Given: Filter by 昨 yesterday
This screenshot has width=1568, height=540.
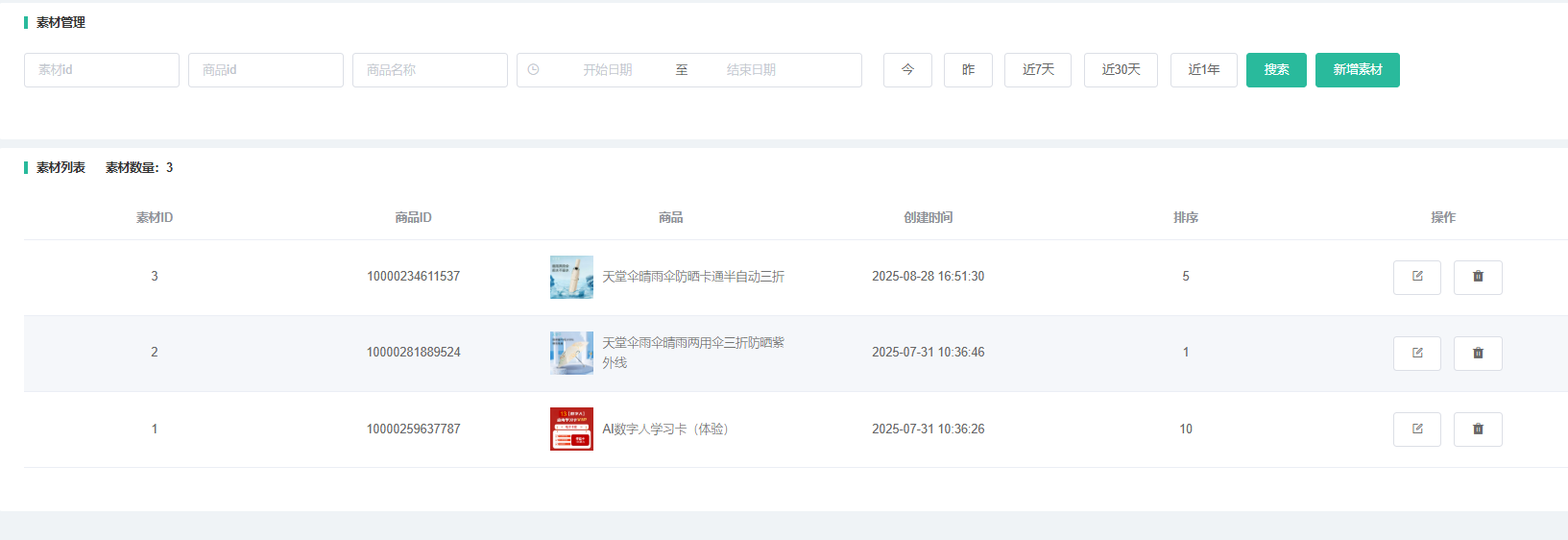Looking at the screenshot, I should 968,70.
